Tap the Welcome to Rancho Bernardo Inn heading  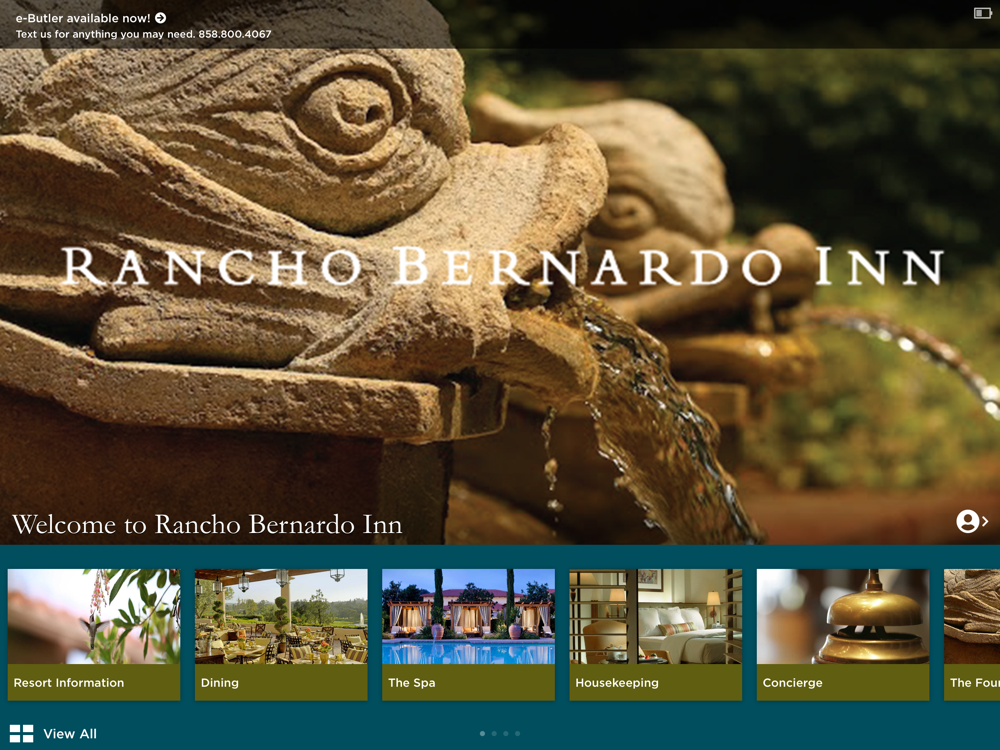point(207,524)
